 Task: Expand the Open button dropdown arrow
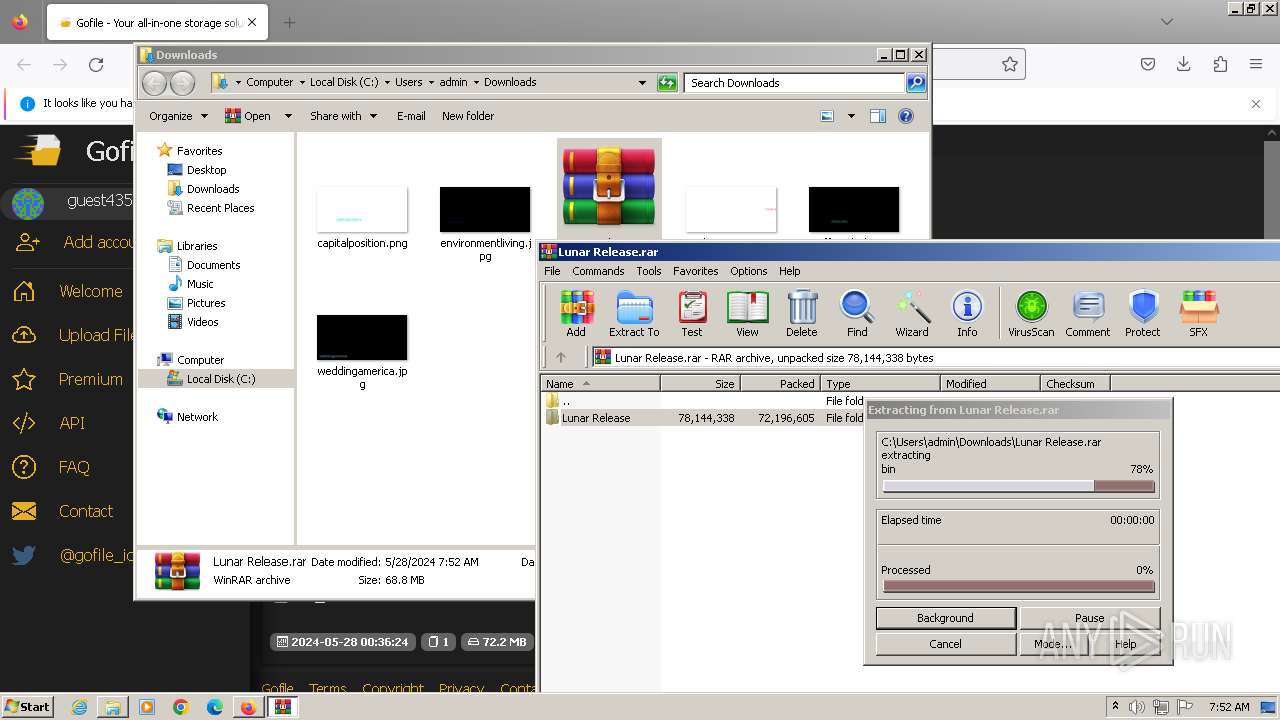(x=288, y=116)
